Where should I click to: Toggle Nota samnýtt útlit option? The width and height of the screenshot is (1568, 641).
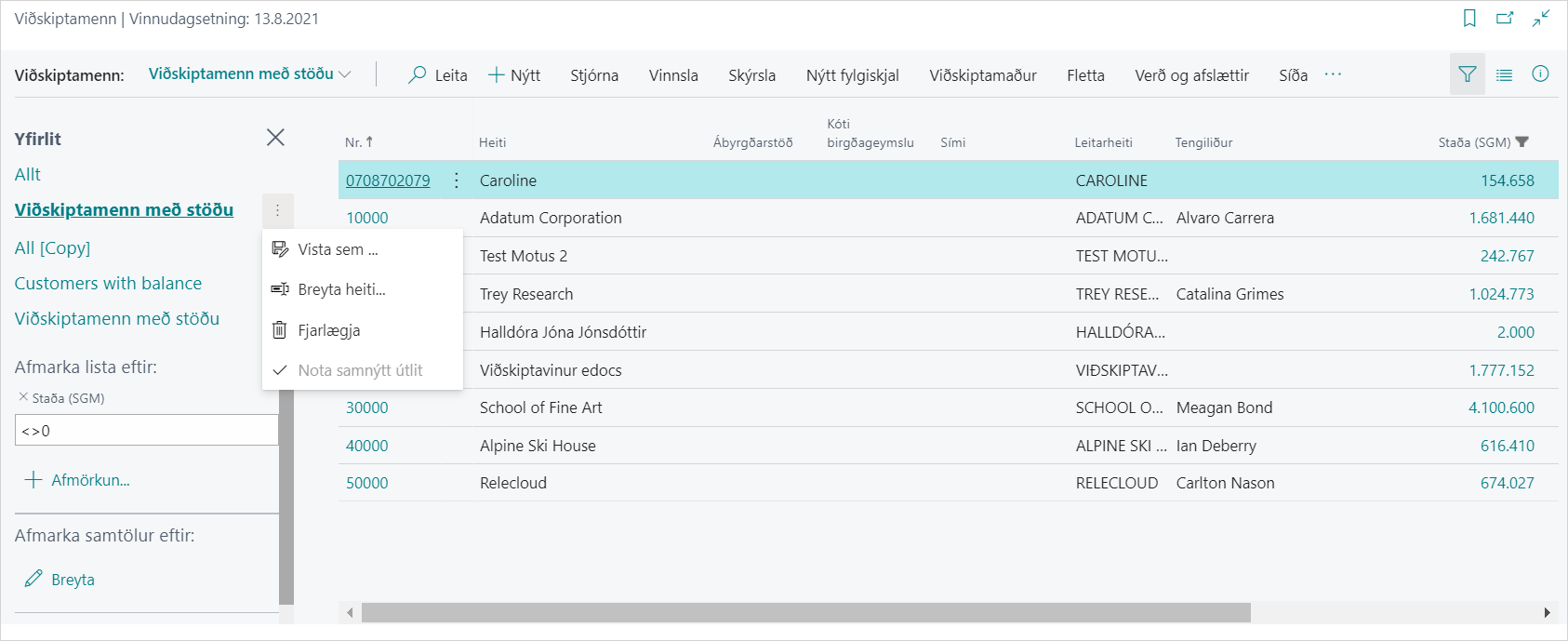(x=359, y=370)
